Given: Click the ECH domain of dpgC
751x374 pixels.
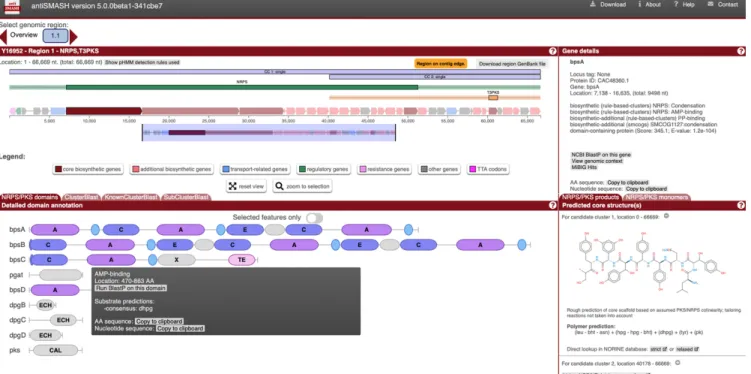Looking at the screenshot, I should pos(63,320).
